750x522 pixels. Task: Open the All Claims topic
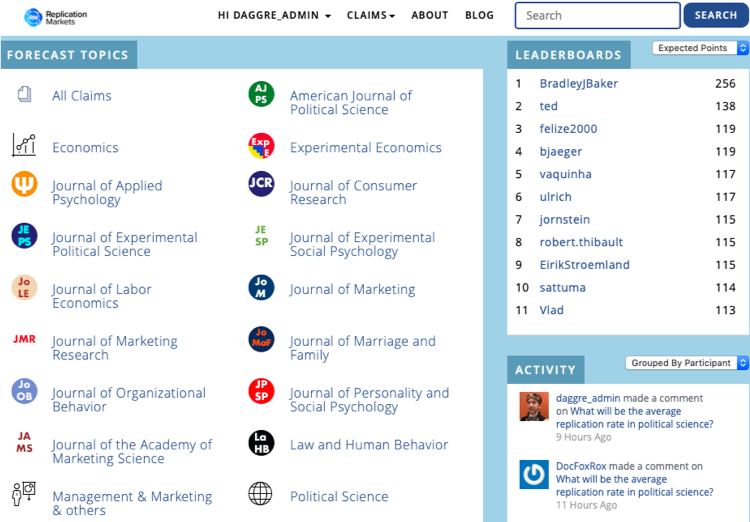82,96
